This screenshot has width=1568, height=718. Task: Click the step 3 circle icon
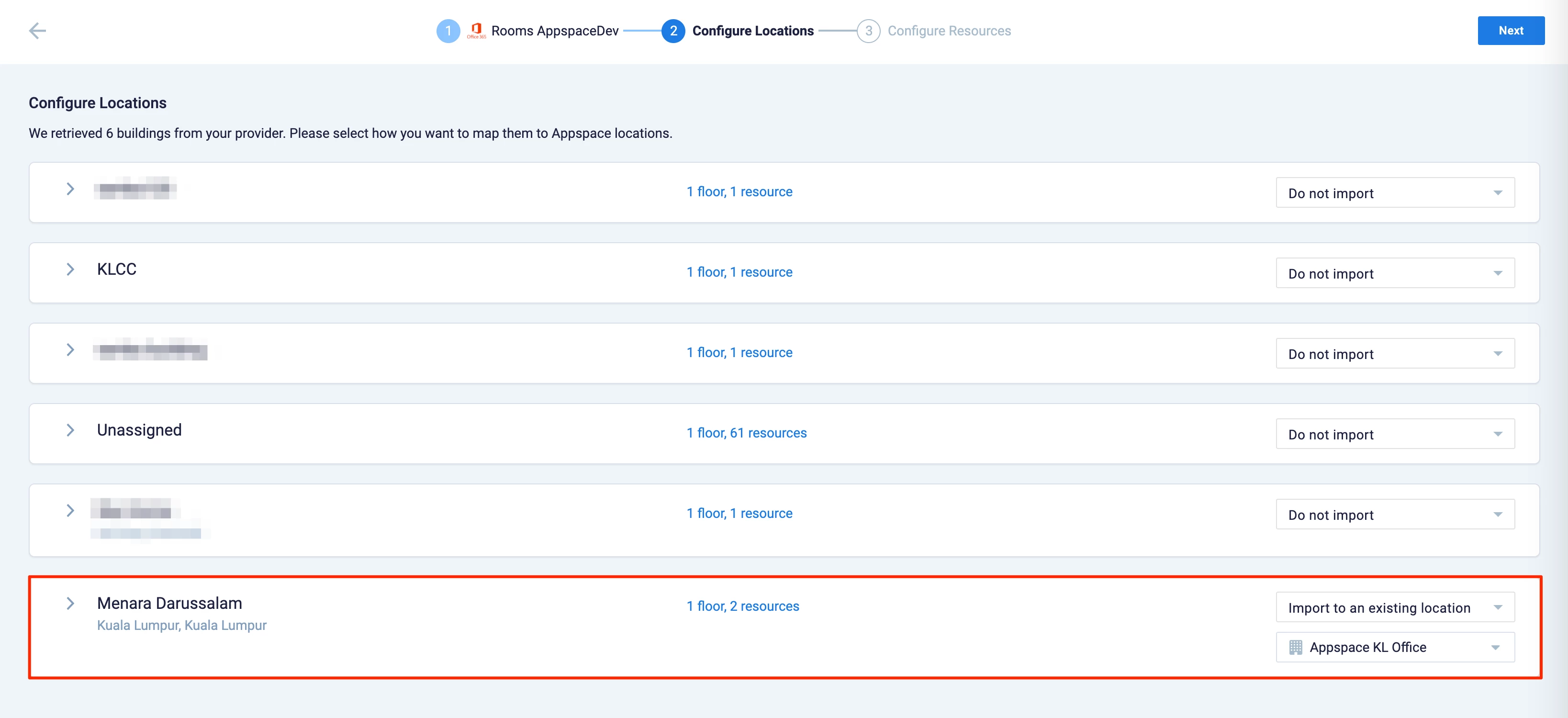pyautogui.click(x=868, y=31)
